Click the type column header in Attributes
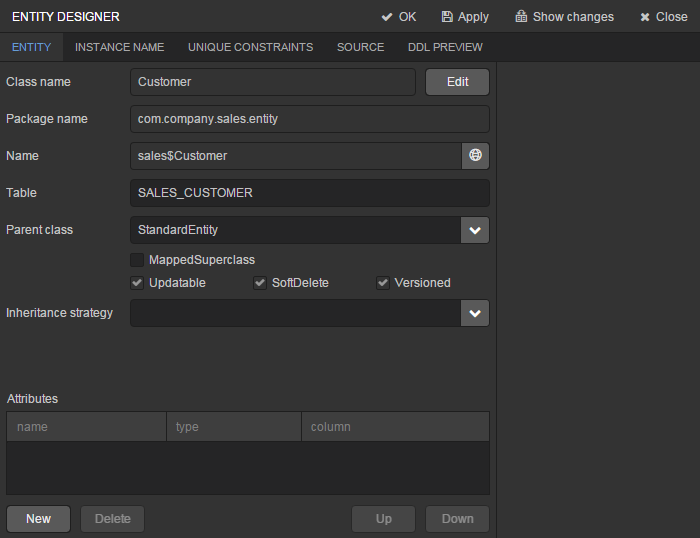This screenshot has height=538, width=700. click(233, 427)
